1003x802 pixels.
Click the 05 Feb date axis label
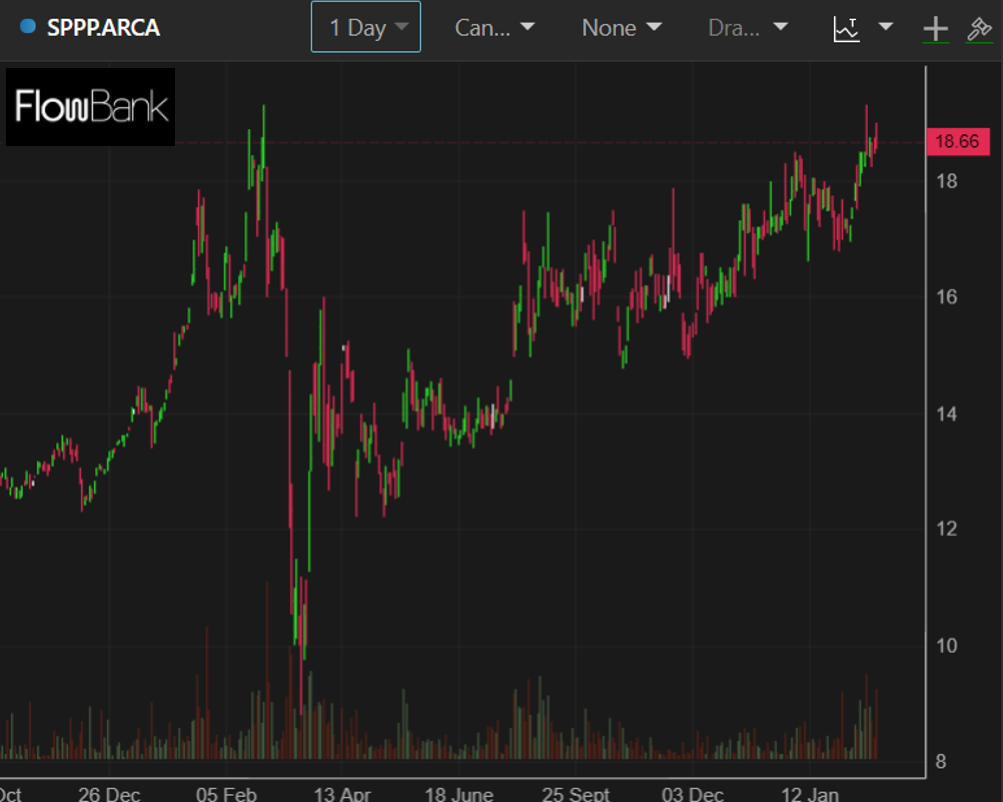pyautogui.click(x=226, y=794)
